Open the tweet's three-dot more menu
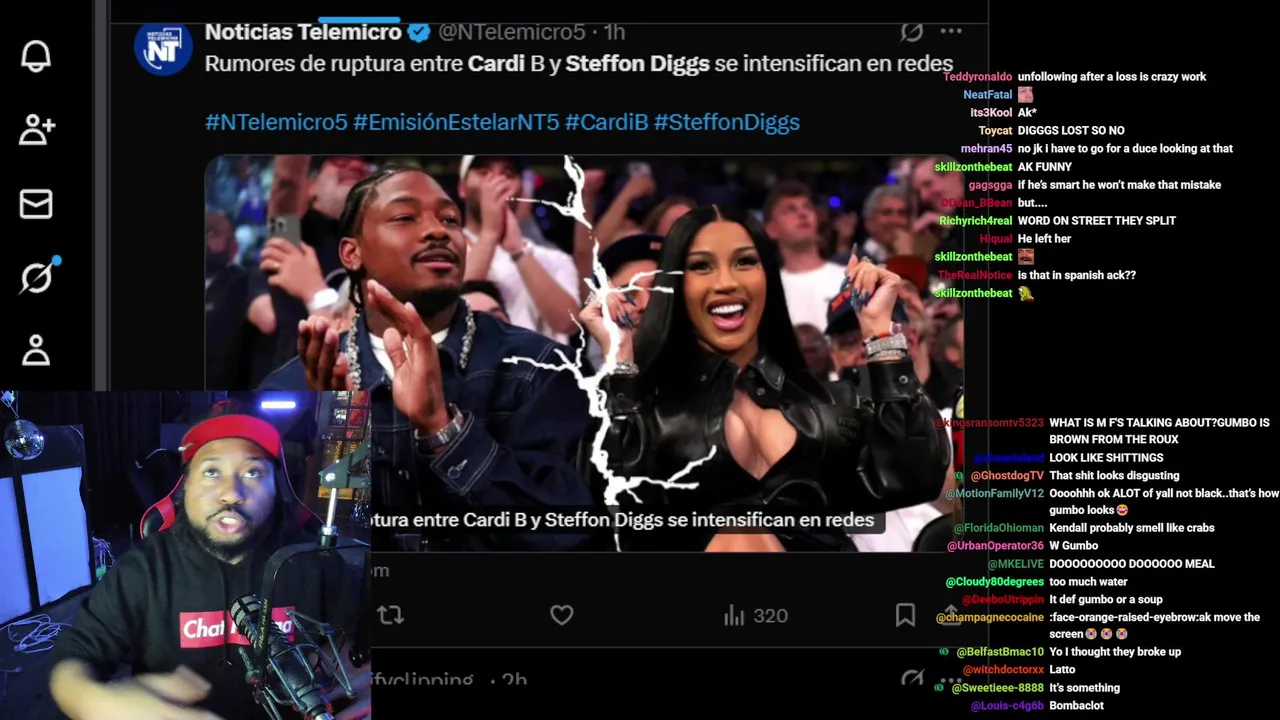This screenshot has height=720, width=1280. [x=951, y=32]
